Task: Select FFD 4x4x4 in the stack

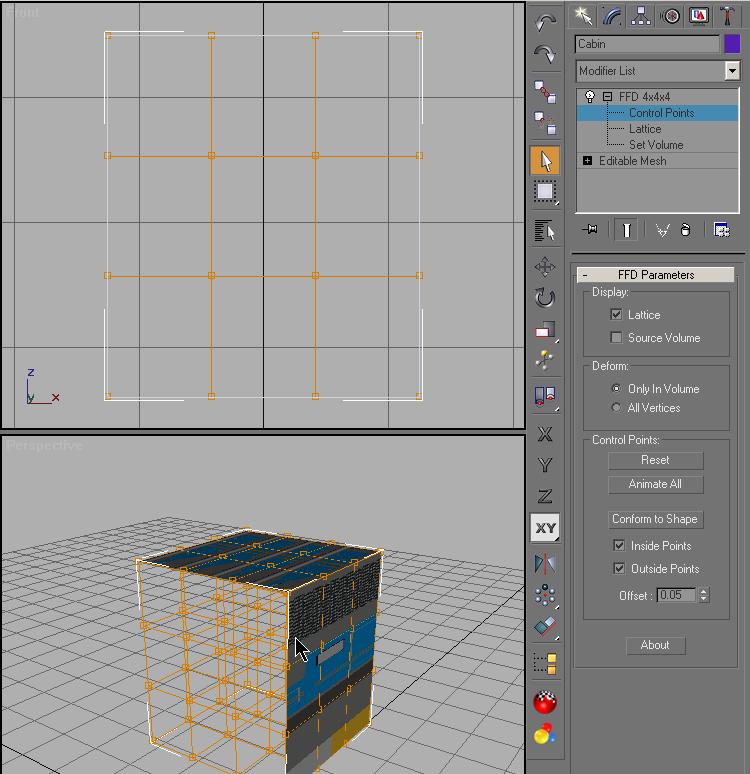Action: tap(644, 97)
